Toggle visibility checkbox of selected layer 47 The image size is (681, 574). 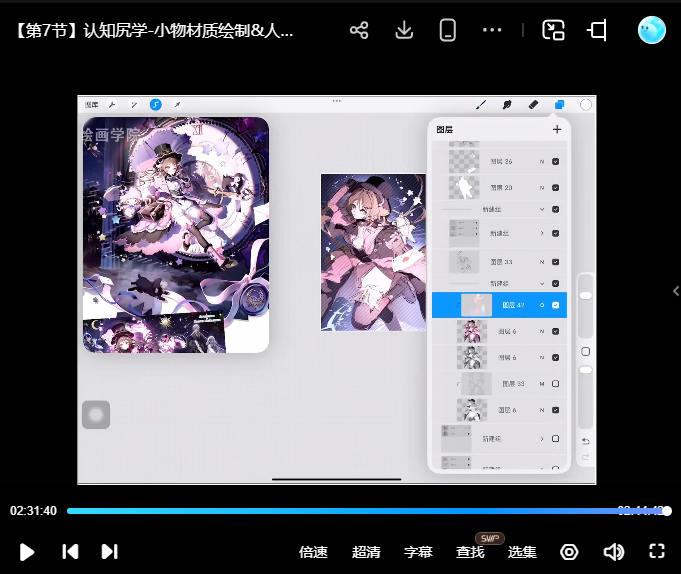[x=555, y=305]
